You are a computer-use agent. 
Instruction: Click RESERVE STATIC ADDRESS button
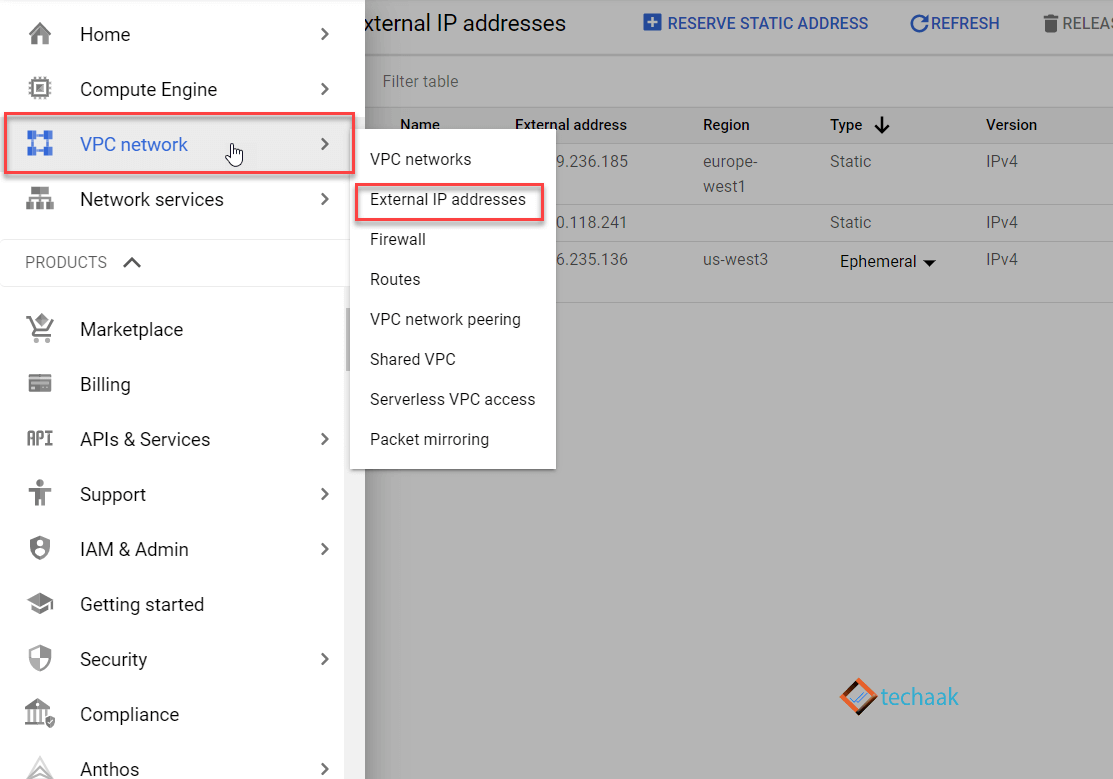[755, 23]
